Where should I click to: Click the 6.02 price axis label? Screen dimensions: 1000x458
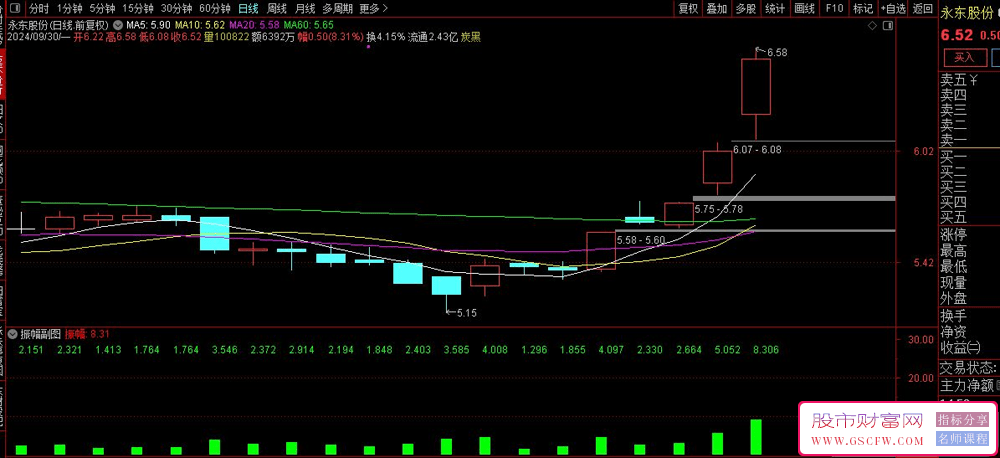coord(923,152)
